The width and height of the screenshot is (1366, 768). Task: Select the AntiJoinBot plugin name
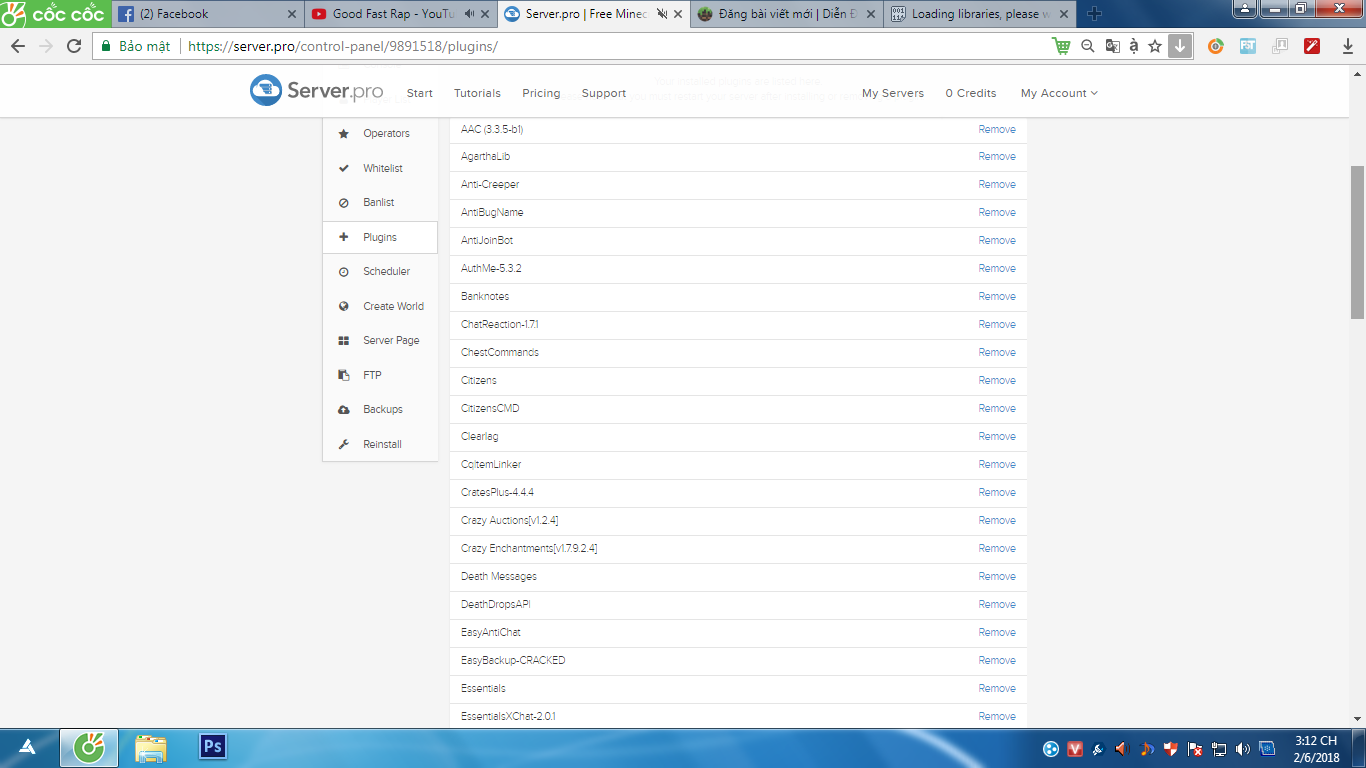click(x=487, y=241)
